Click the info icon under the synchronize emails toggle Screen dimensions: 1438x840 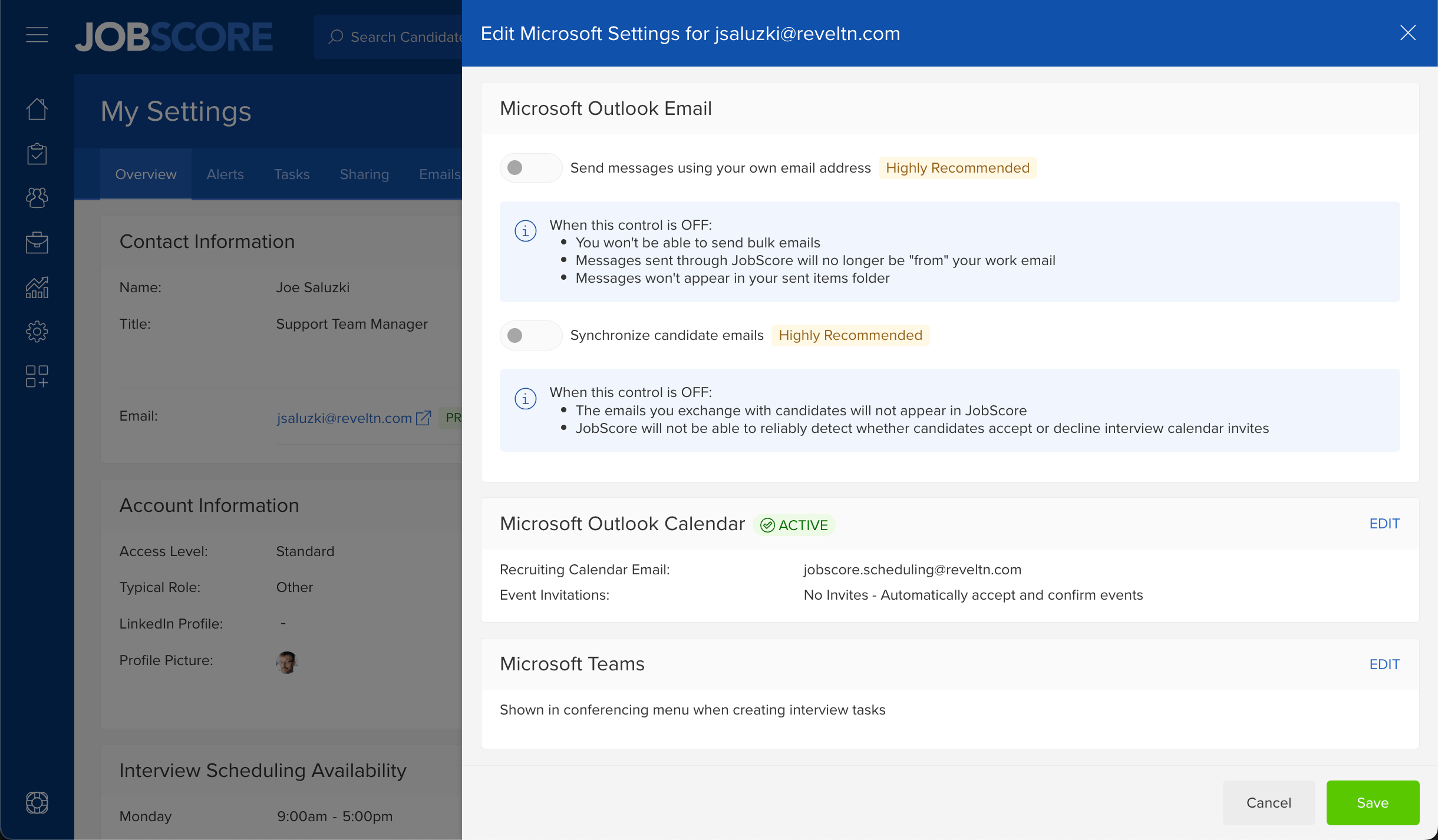tap(525, 399)
